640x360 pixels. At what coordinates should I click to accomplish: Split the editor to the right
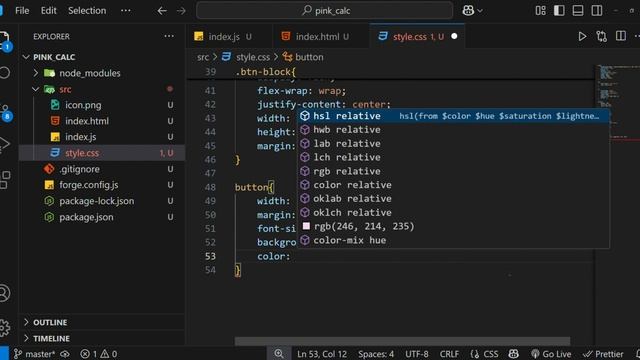pos(621,36)
